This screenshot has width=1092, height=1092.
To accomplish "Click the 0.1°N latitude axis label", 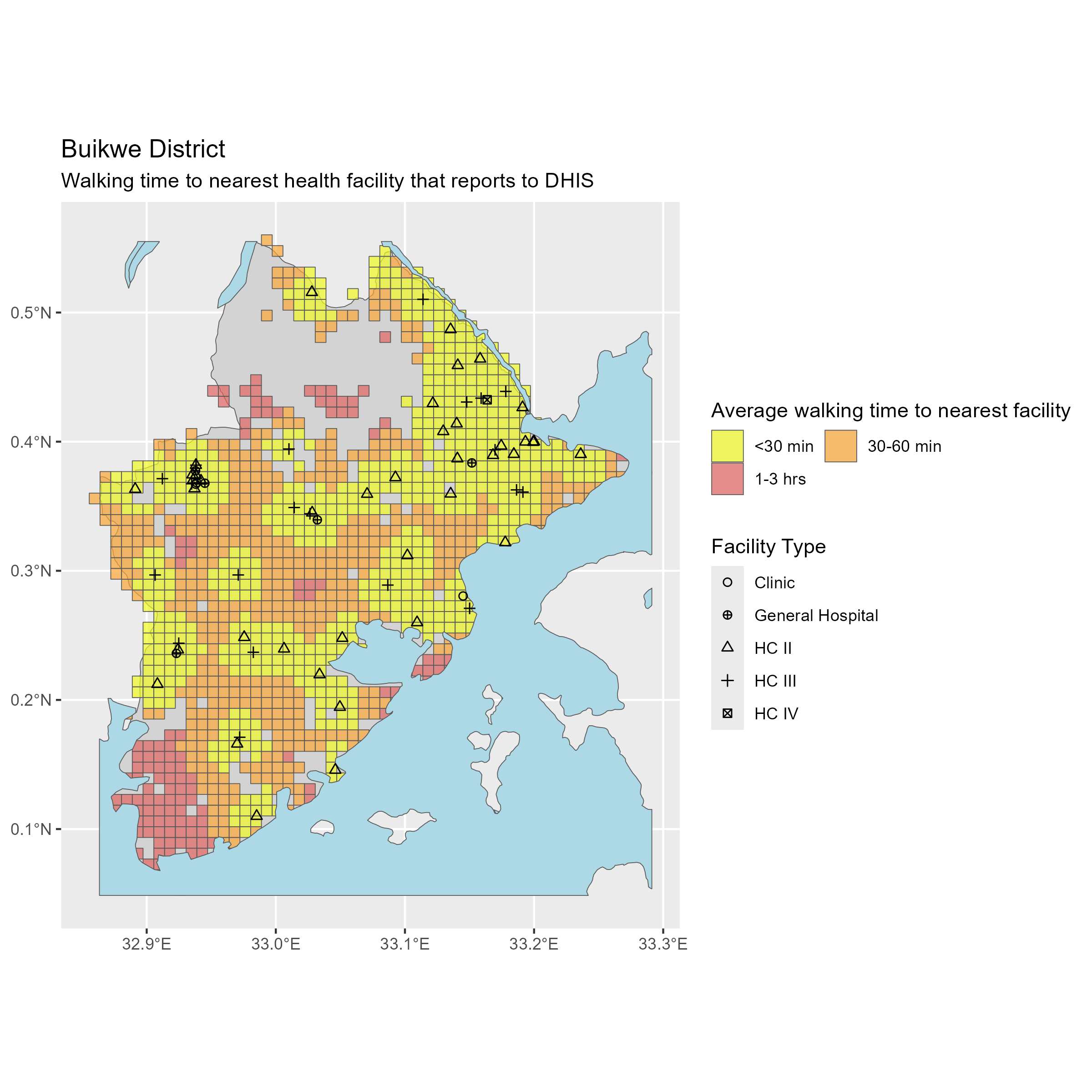I will pos(30,829).
